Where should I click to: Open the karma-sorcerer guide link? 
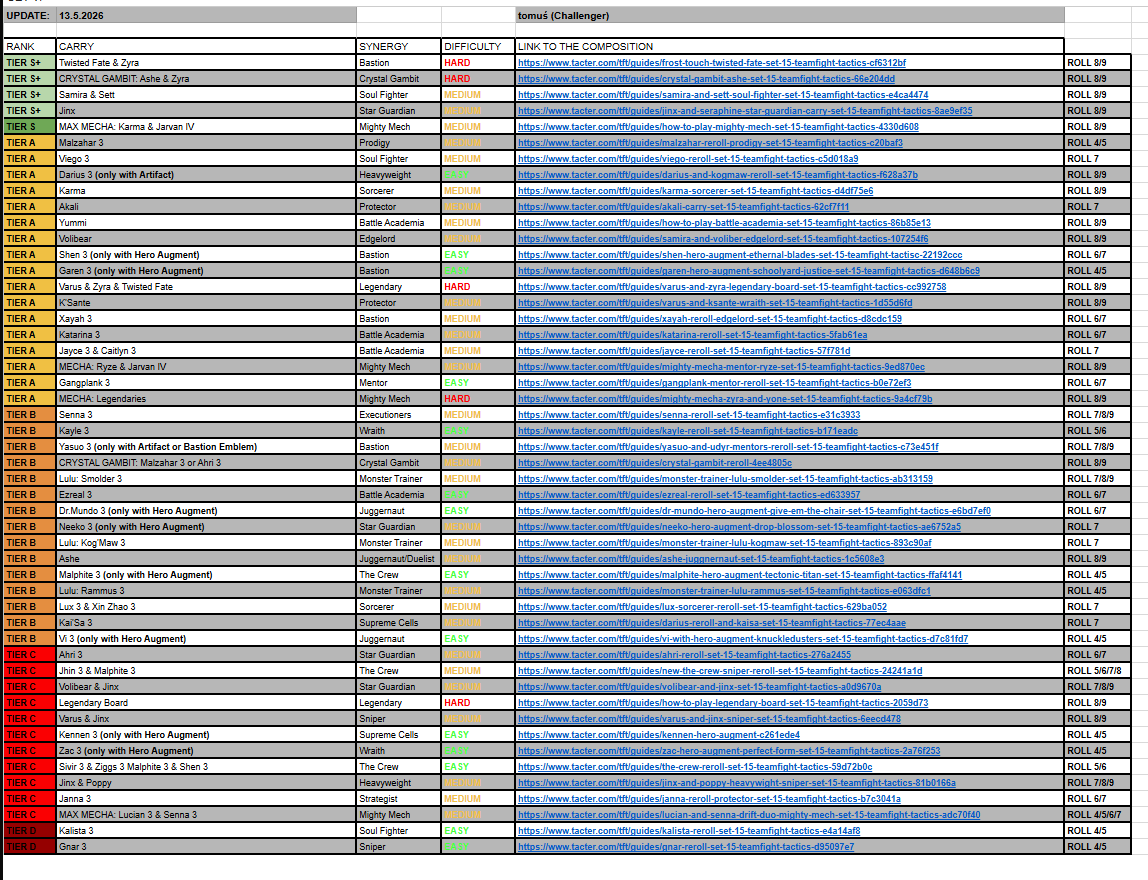(x=695, y=191)
